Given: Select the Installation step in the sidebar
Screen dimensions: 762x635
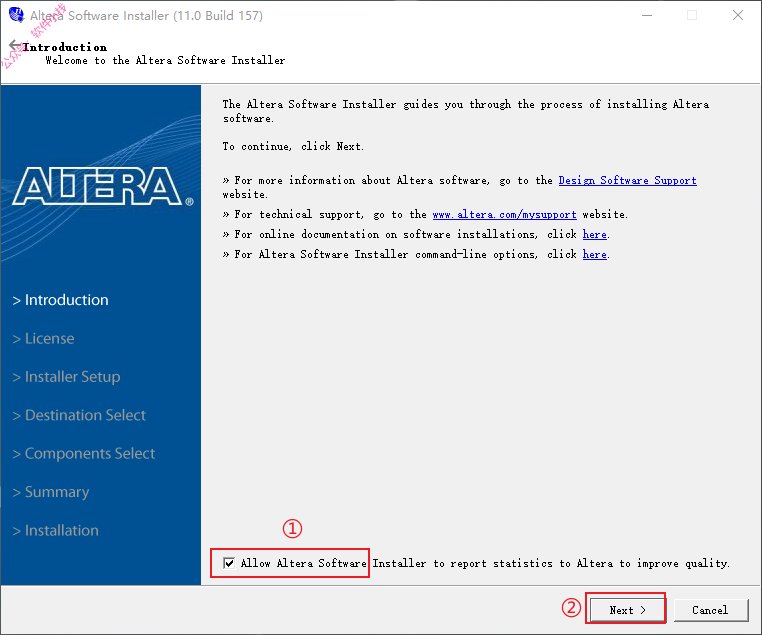Looking at the screenshot, I should click(56, 531).
